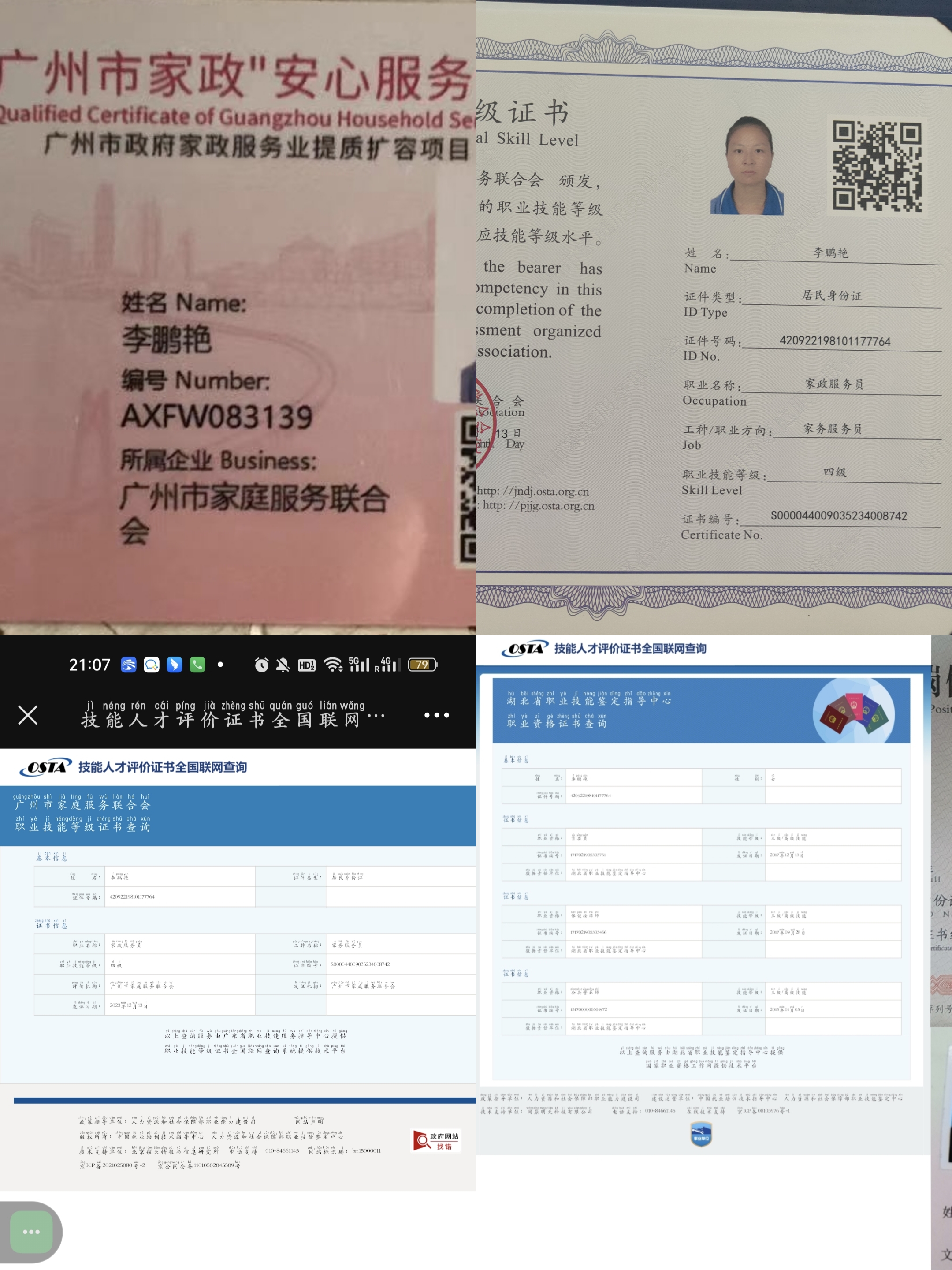Viewport: 952px width, 1270px height.
Task: Tap the white chat bubble status icon
Action: [x=152, y=665]
